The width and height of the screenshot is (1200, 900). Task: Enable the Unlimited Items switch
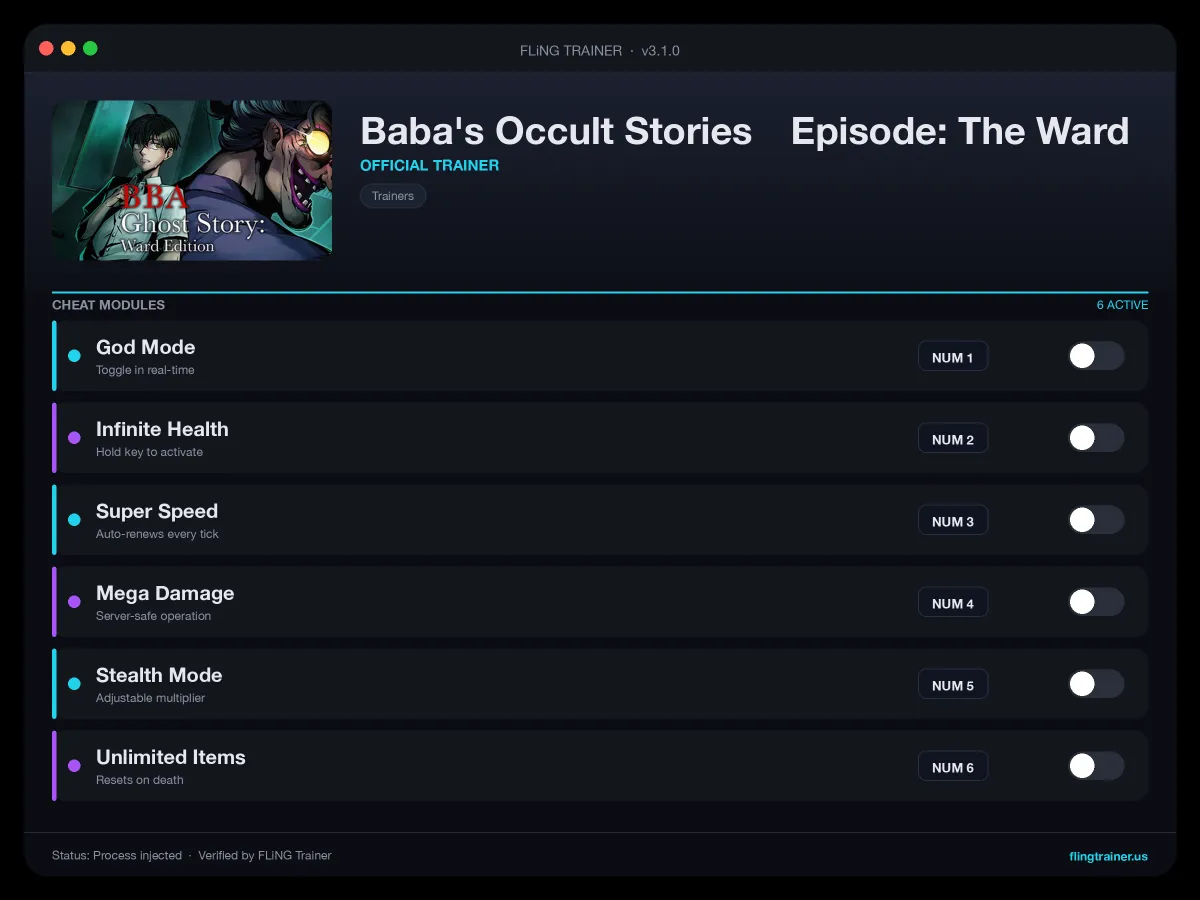[x=1096, y=766]
